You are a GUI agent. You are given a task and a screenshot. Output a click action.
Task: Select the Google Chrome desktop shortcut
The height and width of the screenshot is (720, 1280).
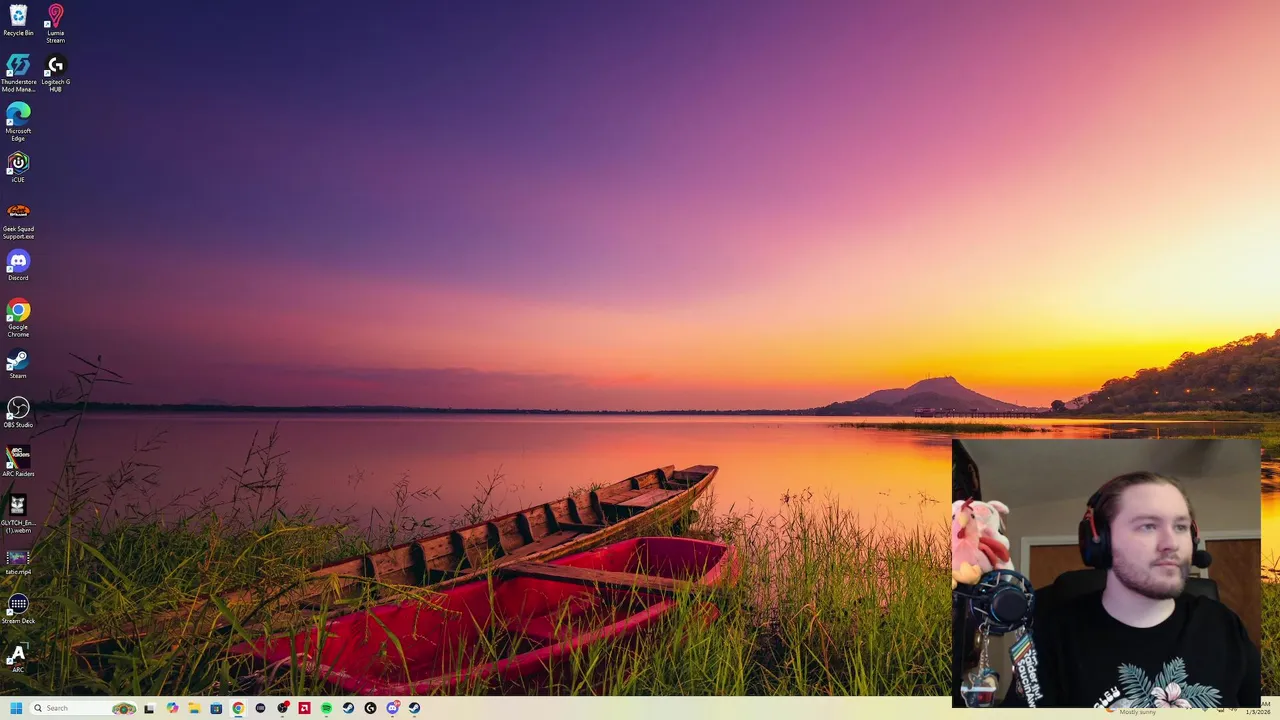(18, 317)
